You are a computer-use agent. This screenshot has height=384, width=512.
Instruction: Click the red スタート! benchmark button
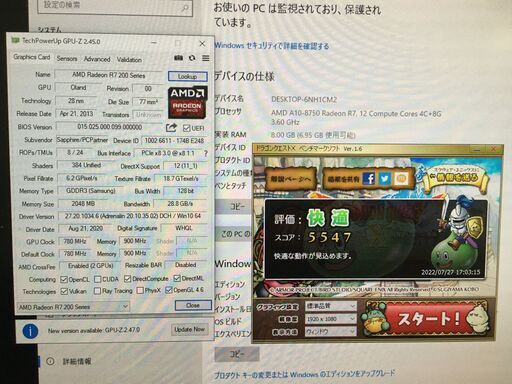(428, 319)
